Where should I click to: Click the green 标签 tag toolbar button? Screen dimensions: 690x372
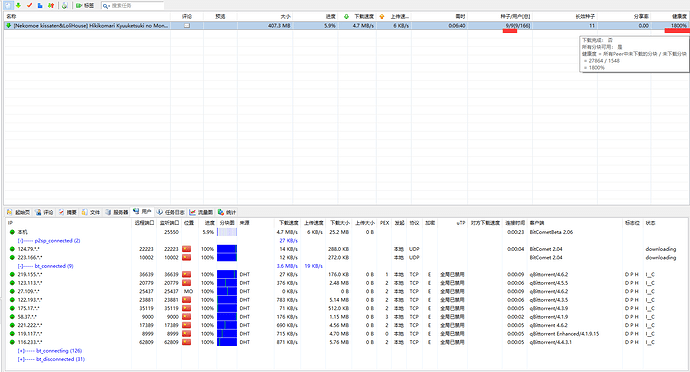pos(84,5)
